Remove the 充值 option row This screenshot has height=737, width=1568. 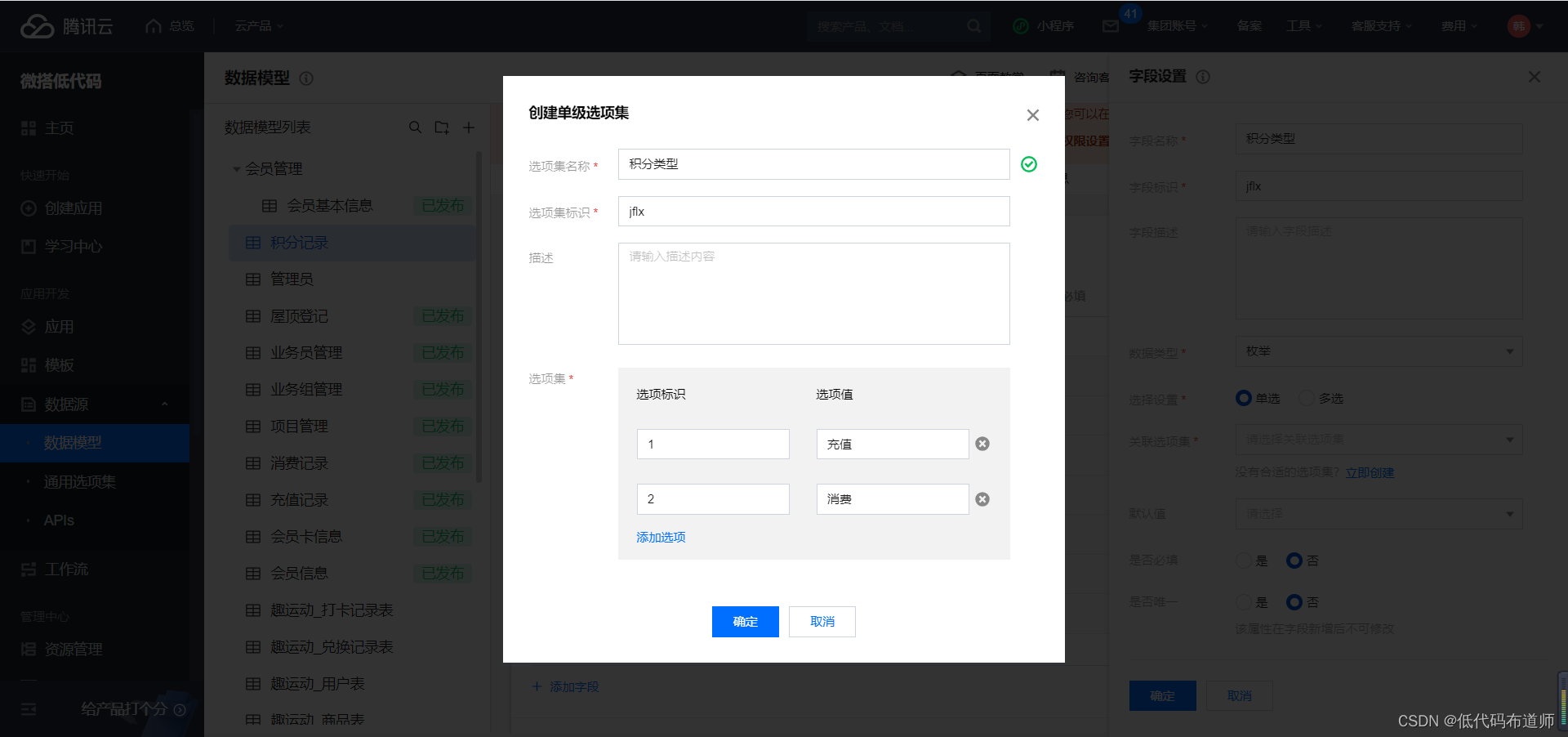click(x=982, y=444)
